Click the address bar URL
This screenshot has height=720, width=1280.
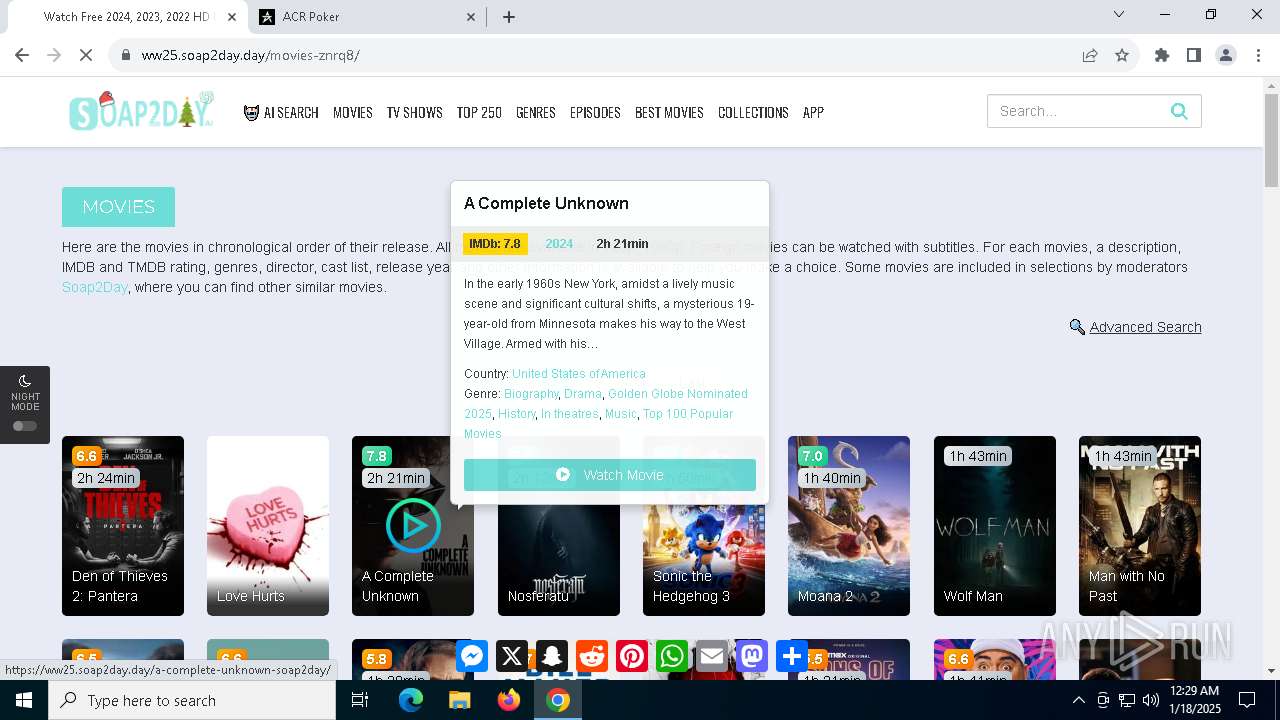click(x=250, y=55)
